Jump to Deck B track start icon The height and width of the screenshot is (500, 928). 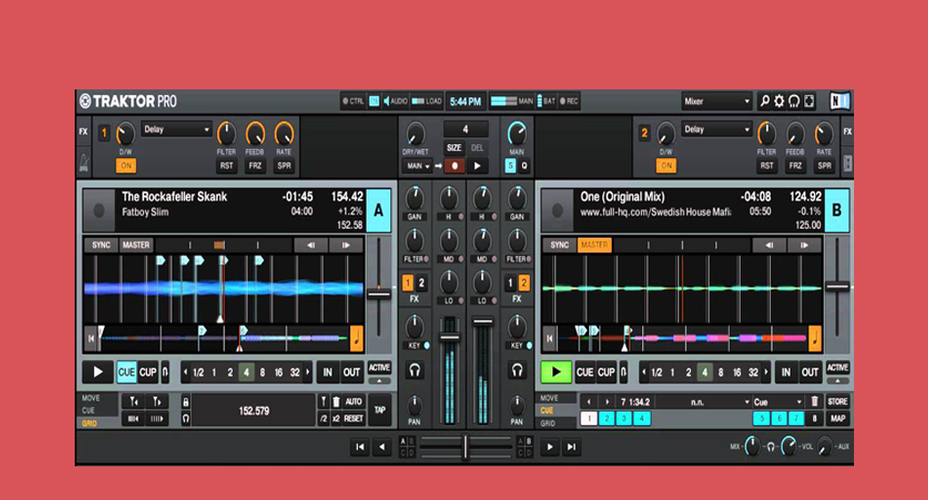[x=549, y=338]
